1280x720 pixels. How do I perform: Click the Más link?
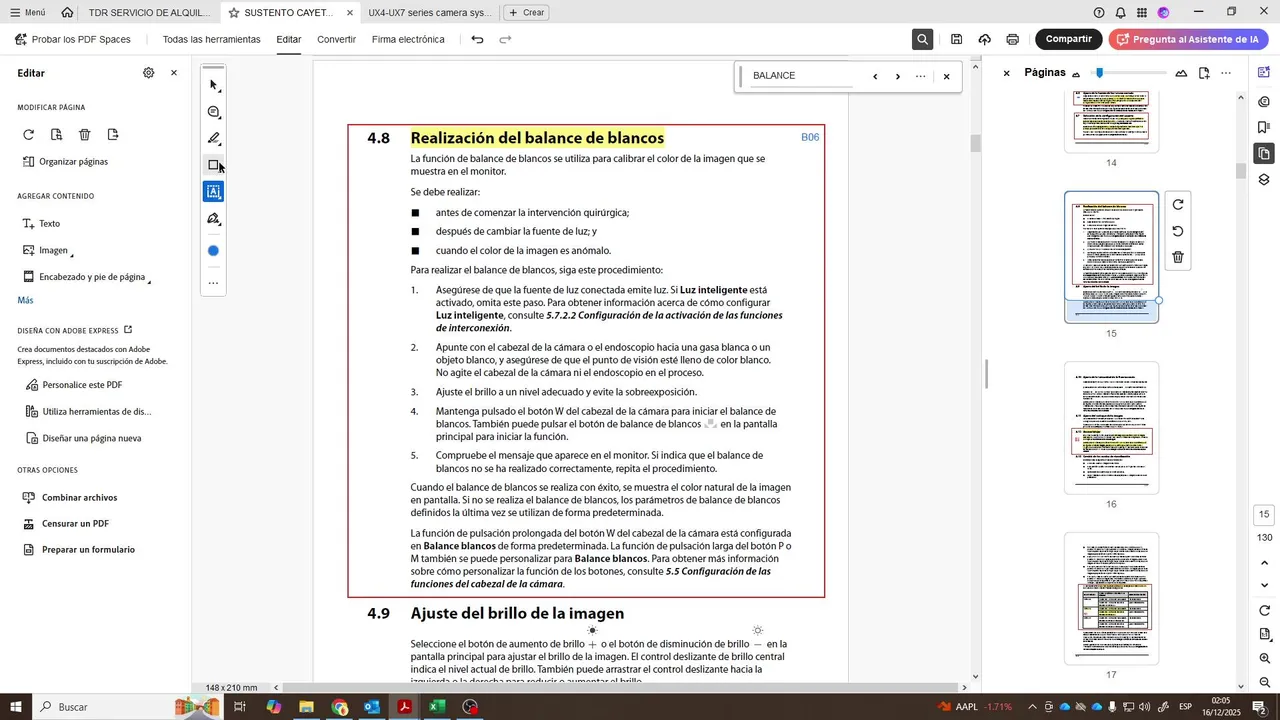(x=25, y=300)
